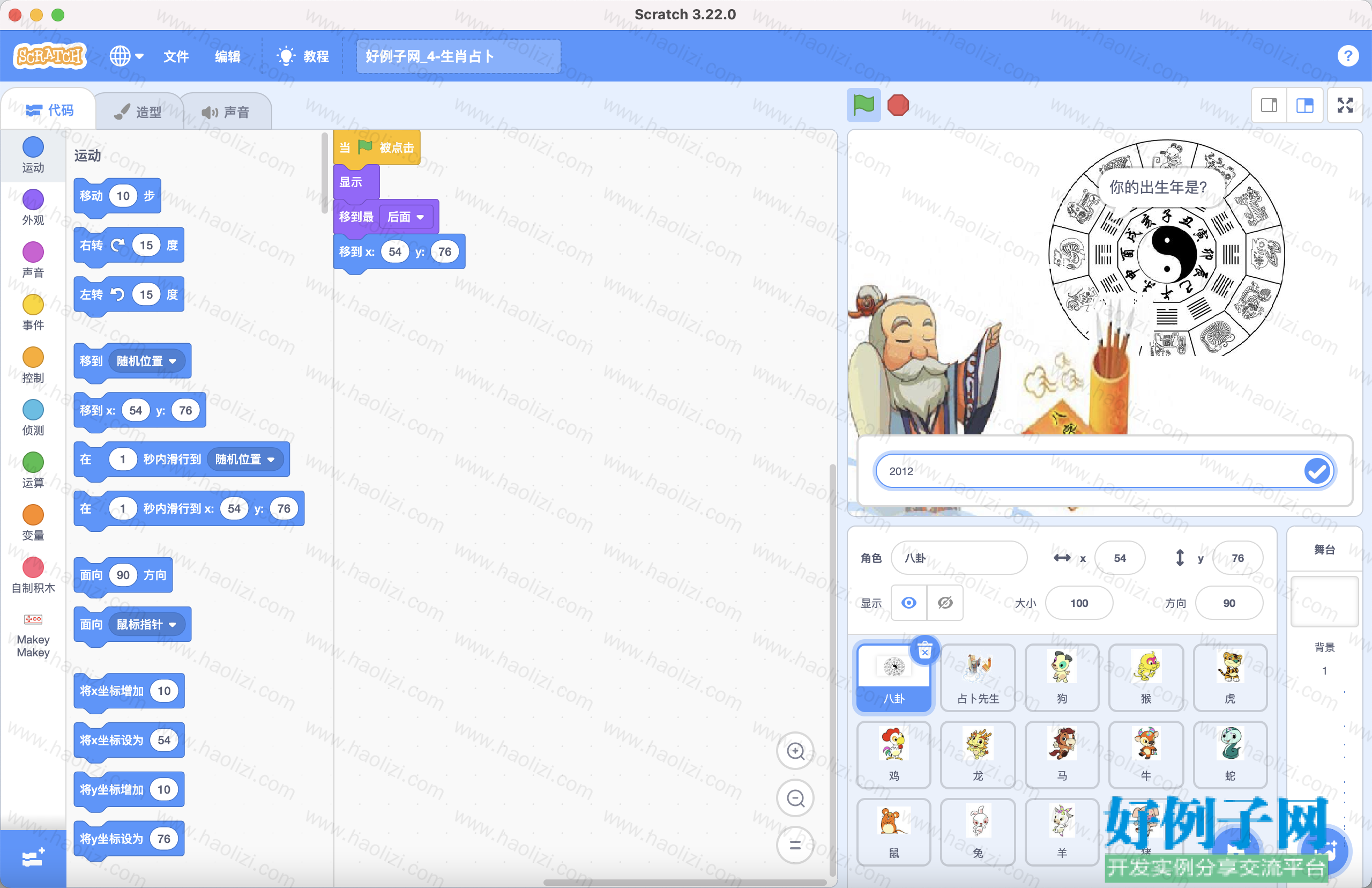1372x888 pixels.
Task: Zoom in the code workspace
Action: click(x=795, y=751)
